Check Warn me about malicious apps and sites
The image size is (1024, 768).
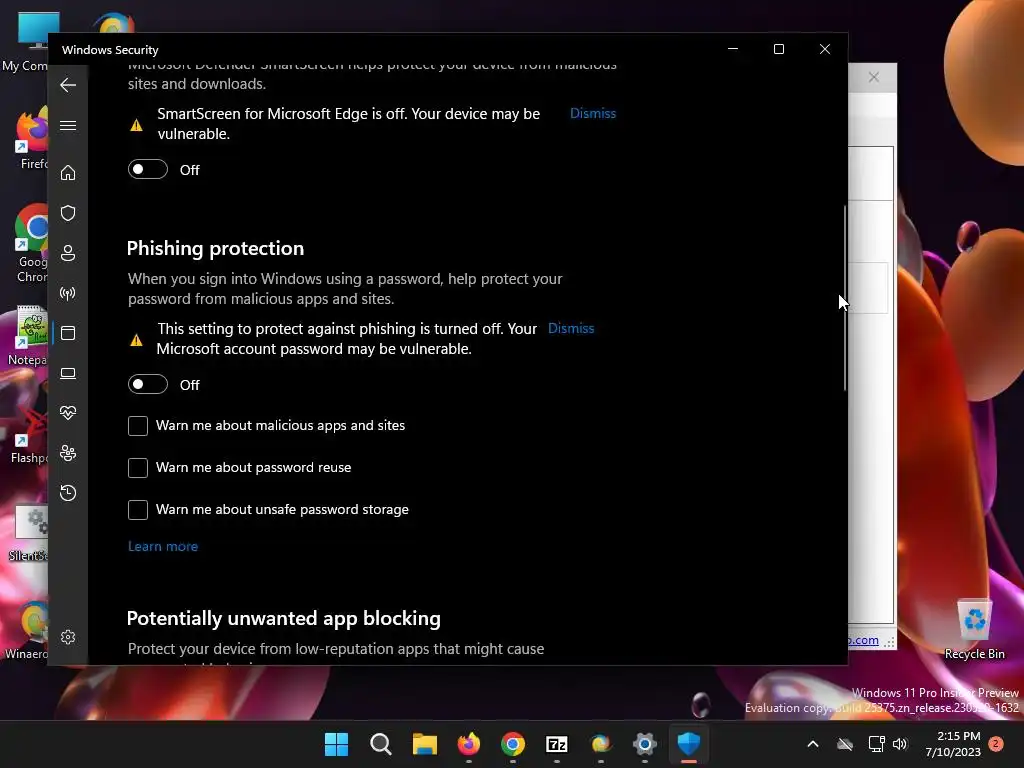138,426
